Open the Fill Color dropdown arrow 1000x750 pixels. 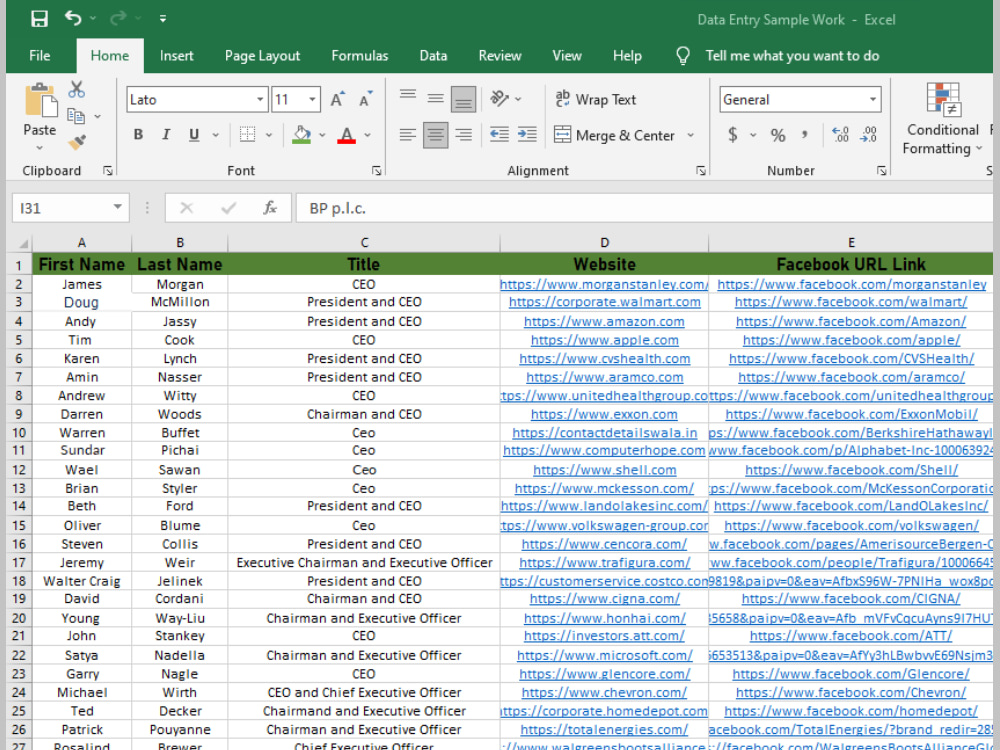[322, 135]
